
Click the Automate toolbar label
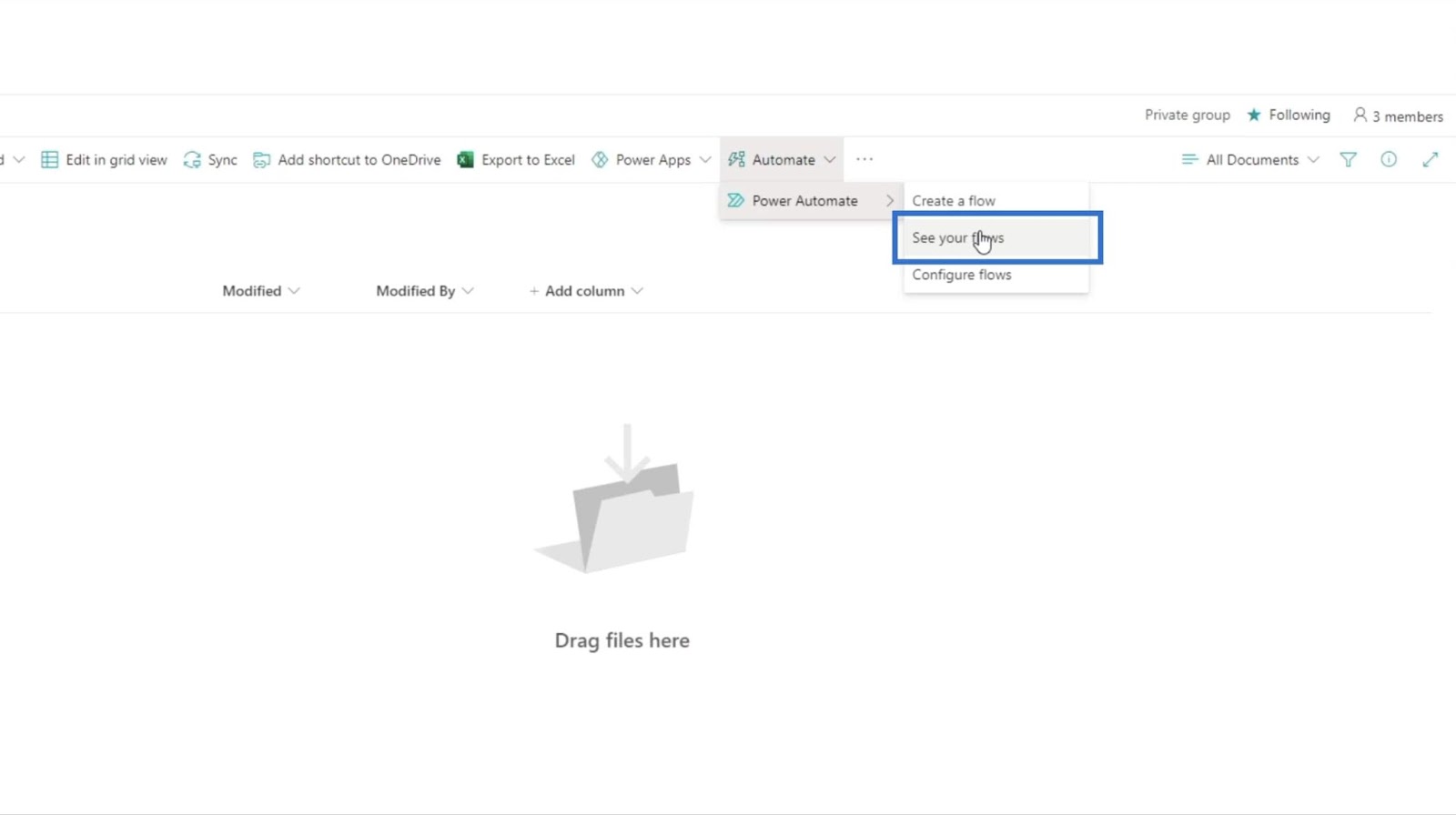(x=784, y=160)
